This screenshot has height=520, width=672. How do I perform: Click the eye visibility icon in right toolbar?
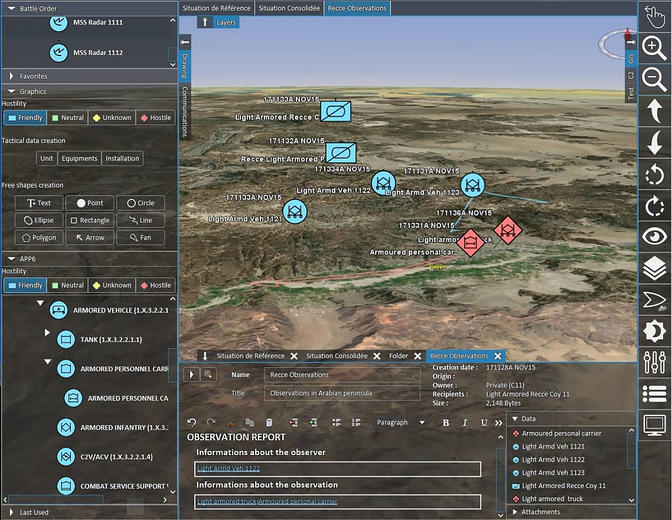click(x=654, y=236)
